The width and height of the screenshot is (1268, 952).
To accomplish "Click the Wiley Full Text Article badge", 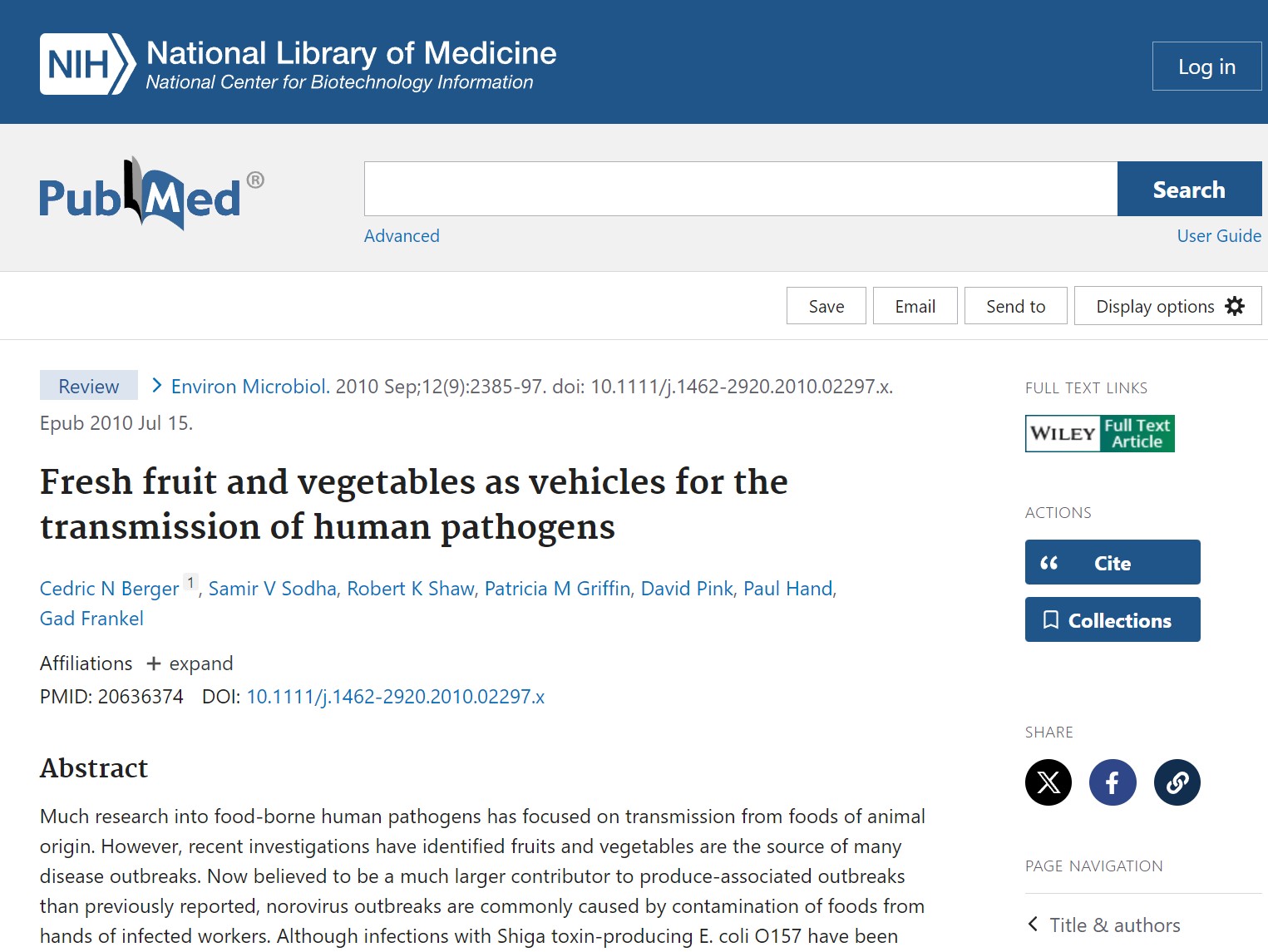I will click(1099, 433).
